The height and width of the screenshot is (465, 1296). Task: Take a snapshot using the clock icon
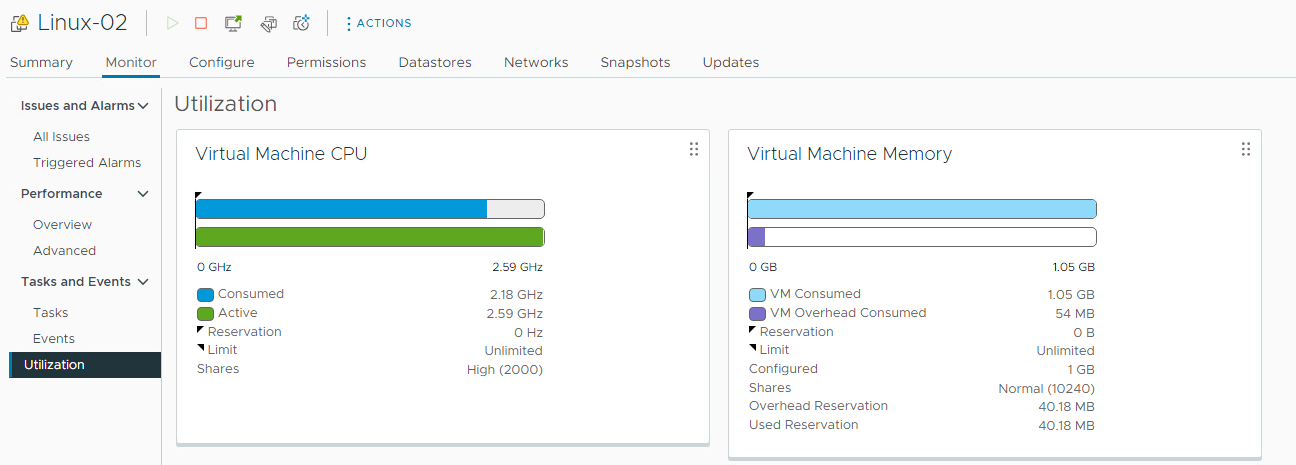coord(301,23)
